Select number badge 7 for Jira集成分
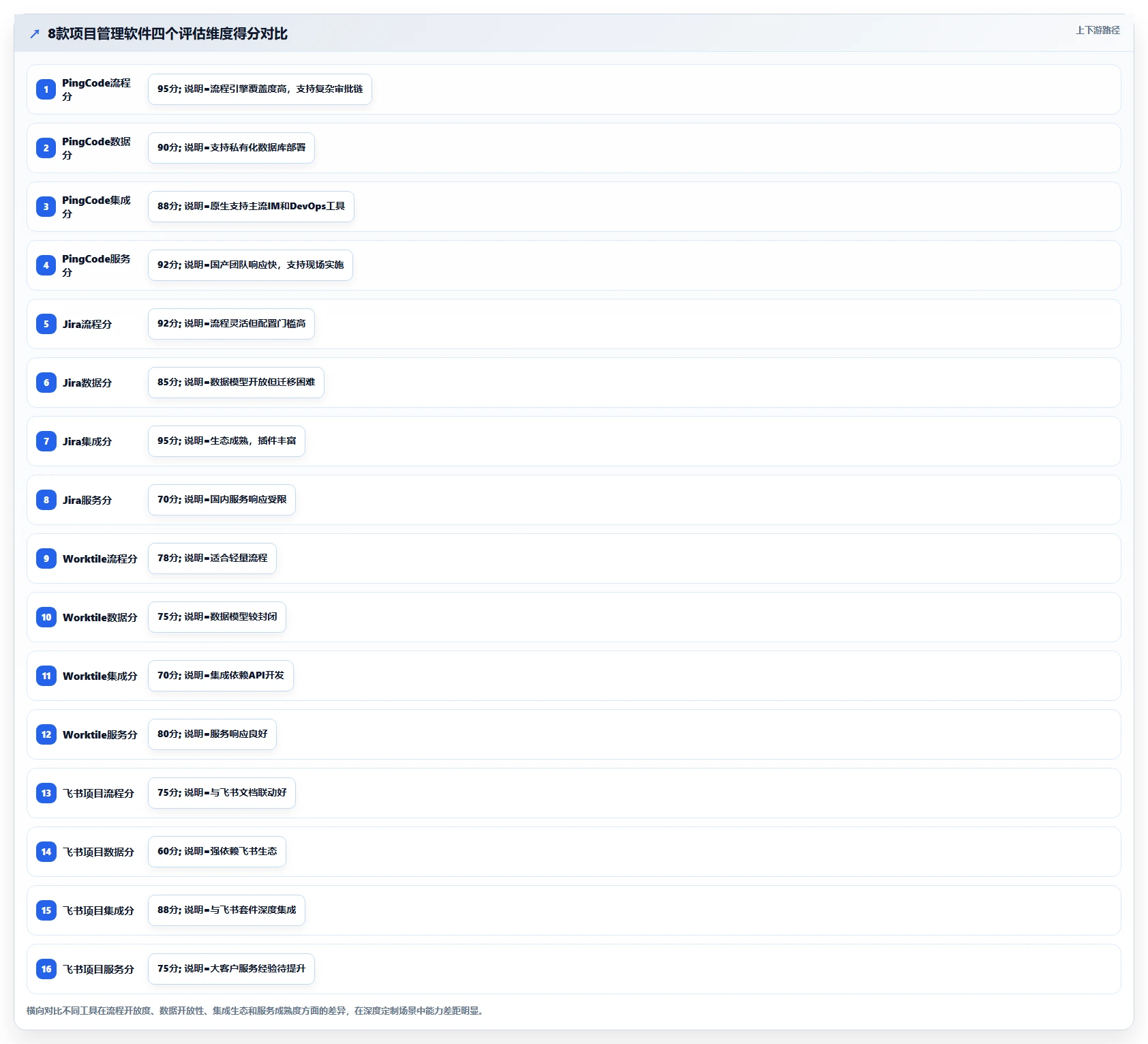Screen dimensions: 1148x1044 pos(46,441)
